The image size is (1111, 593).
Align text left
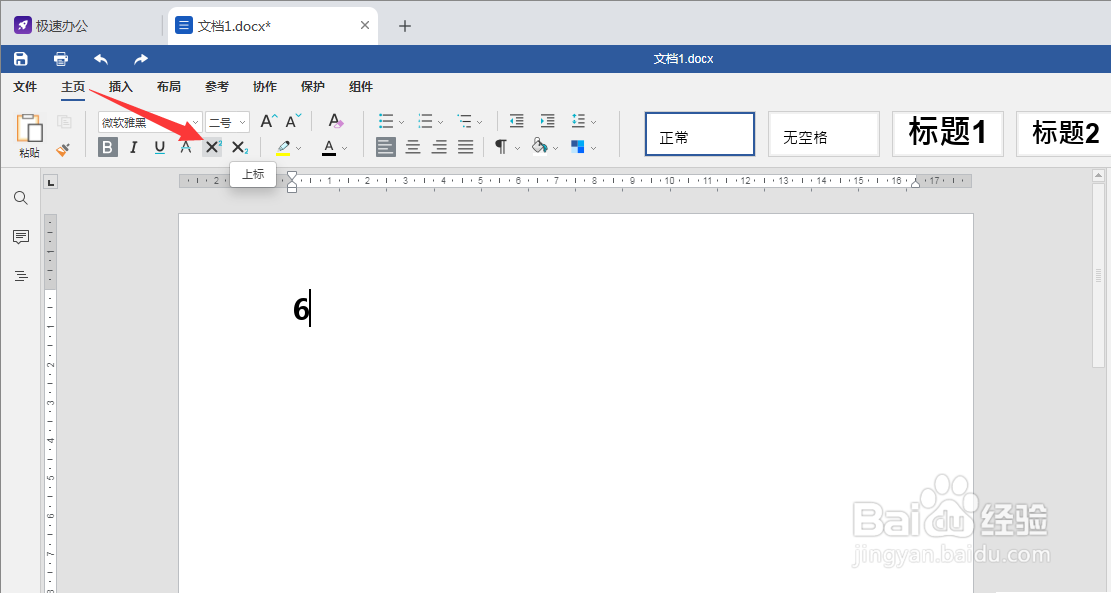coord(386,147)
